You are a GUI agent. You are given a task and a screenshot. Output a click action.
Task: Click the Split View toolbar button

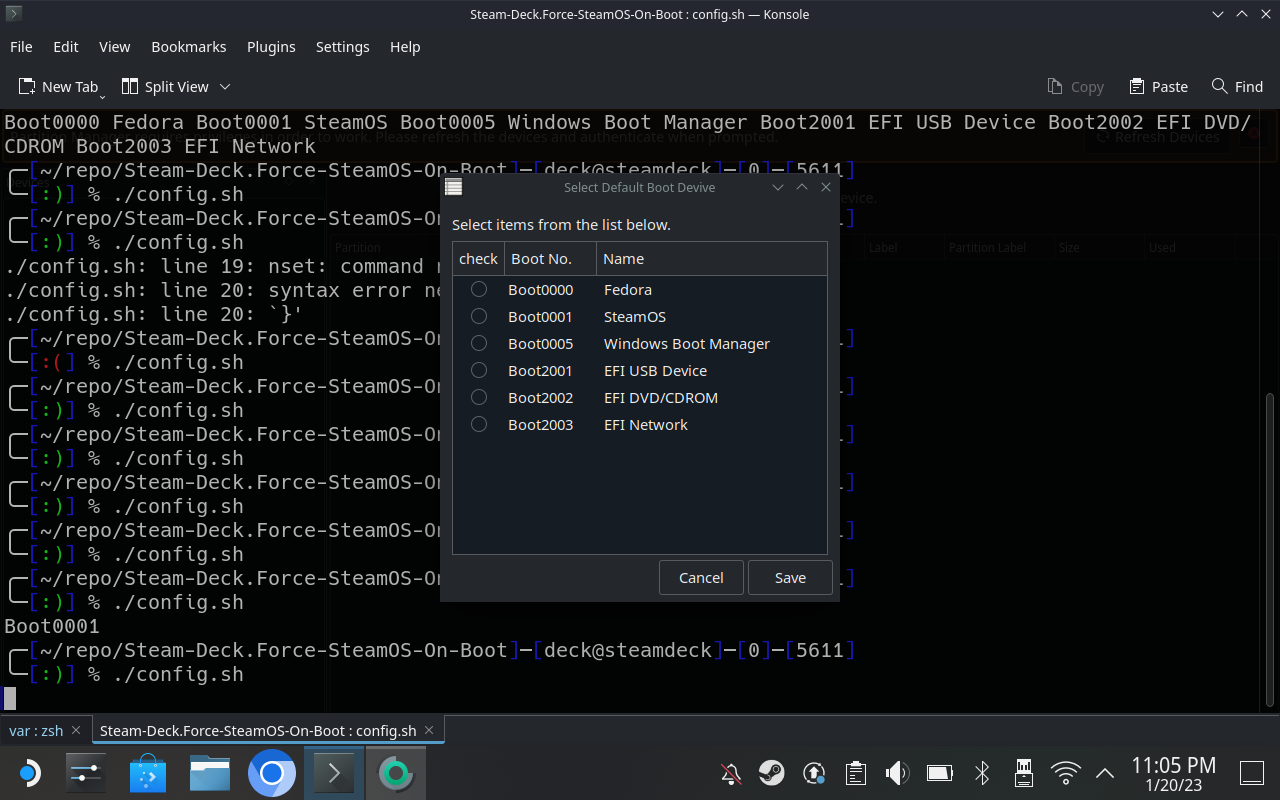click(165, 87)
